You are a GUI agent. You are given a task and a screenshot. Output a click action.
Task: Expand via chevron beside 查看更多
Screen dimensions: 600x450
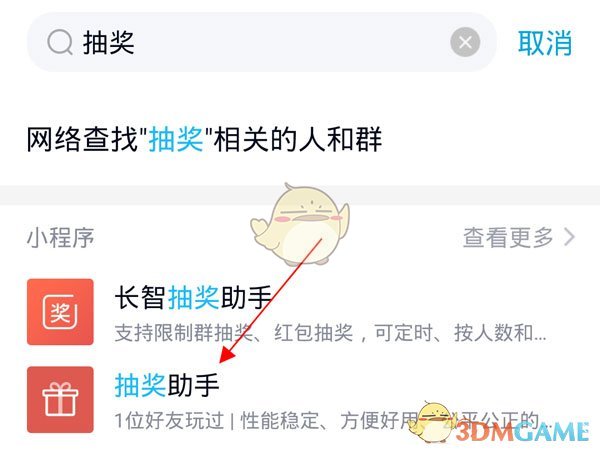pos(569,237)
